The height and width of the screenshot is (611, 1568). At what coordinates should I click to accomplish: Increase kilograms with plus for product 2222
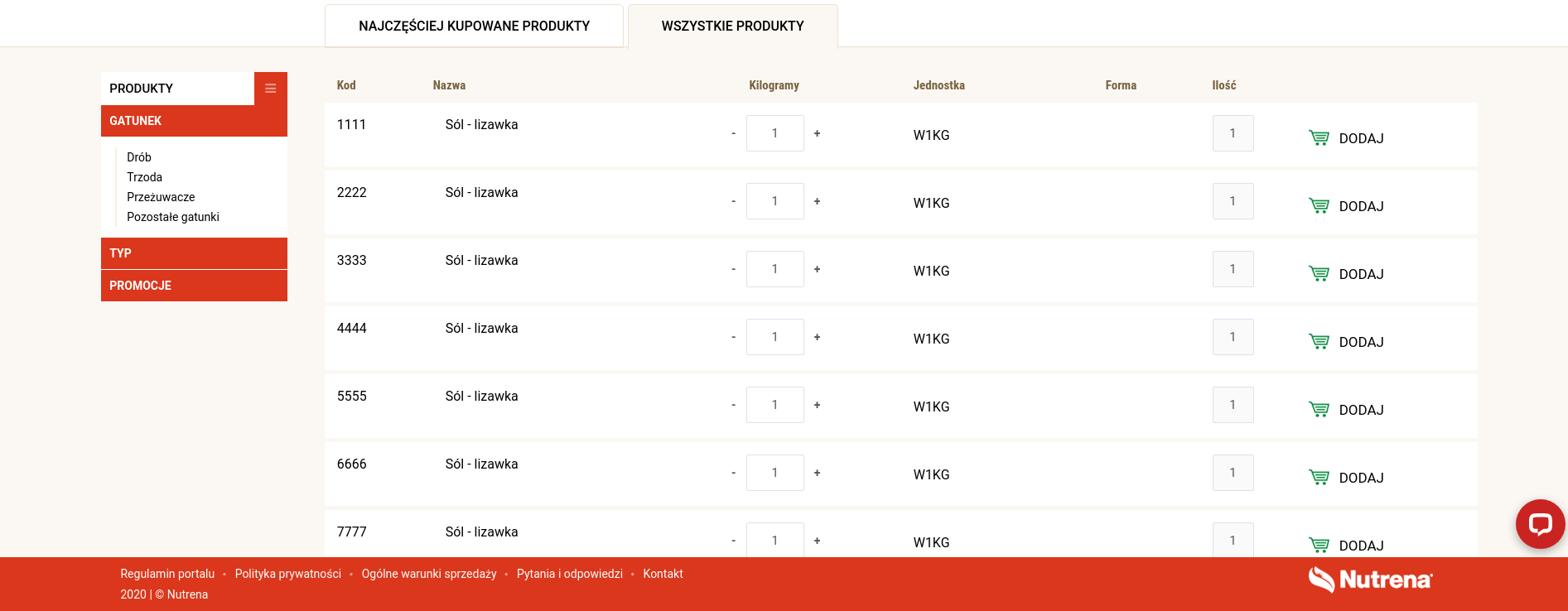pyautogui.click(x=817, y=201)
